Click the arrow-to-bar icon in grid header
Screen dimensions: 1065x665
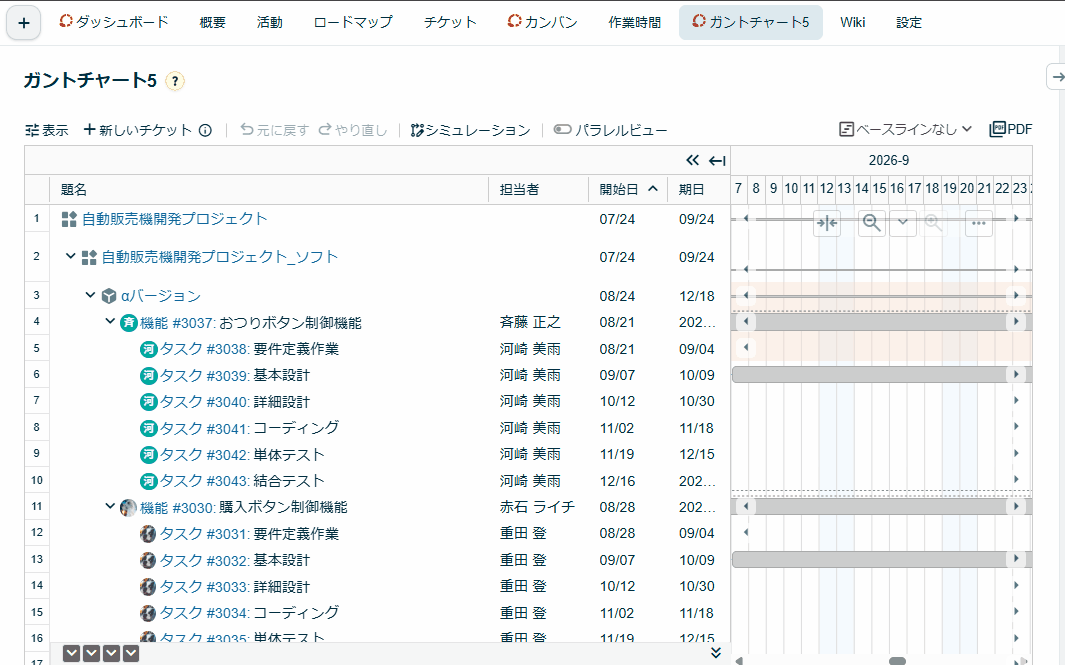[717, 161]
